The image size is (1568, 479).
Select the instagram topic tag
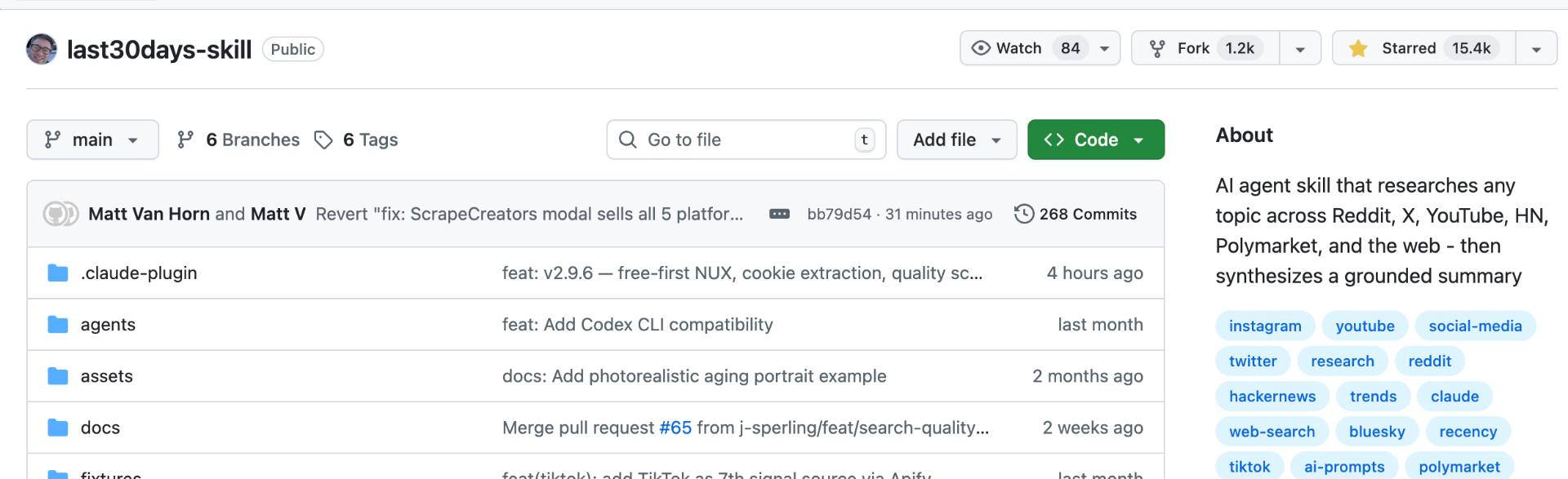click(1265, 326)
